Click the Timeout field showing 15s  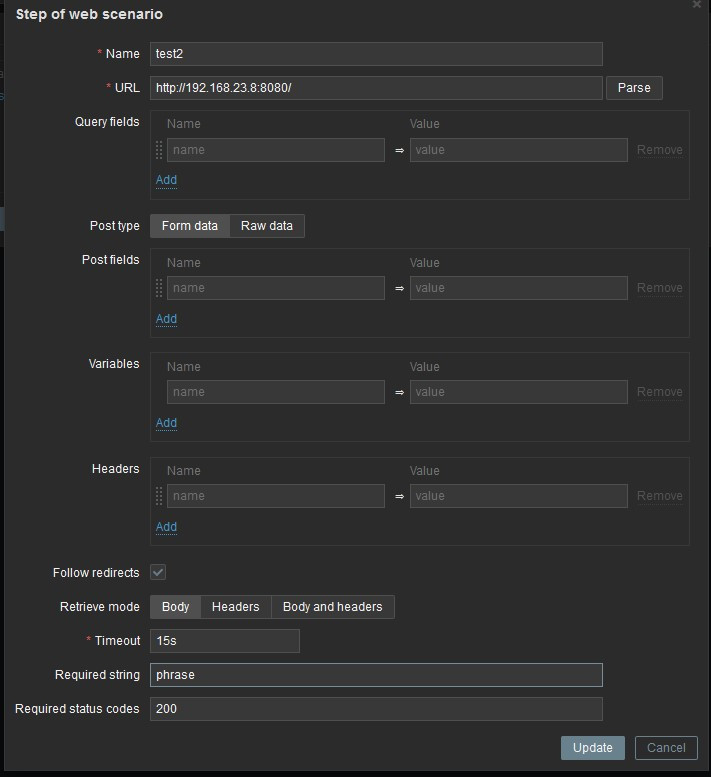pos(225,641)
